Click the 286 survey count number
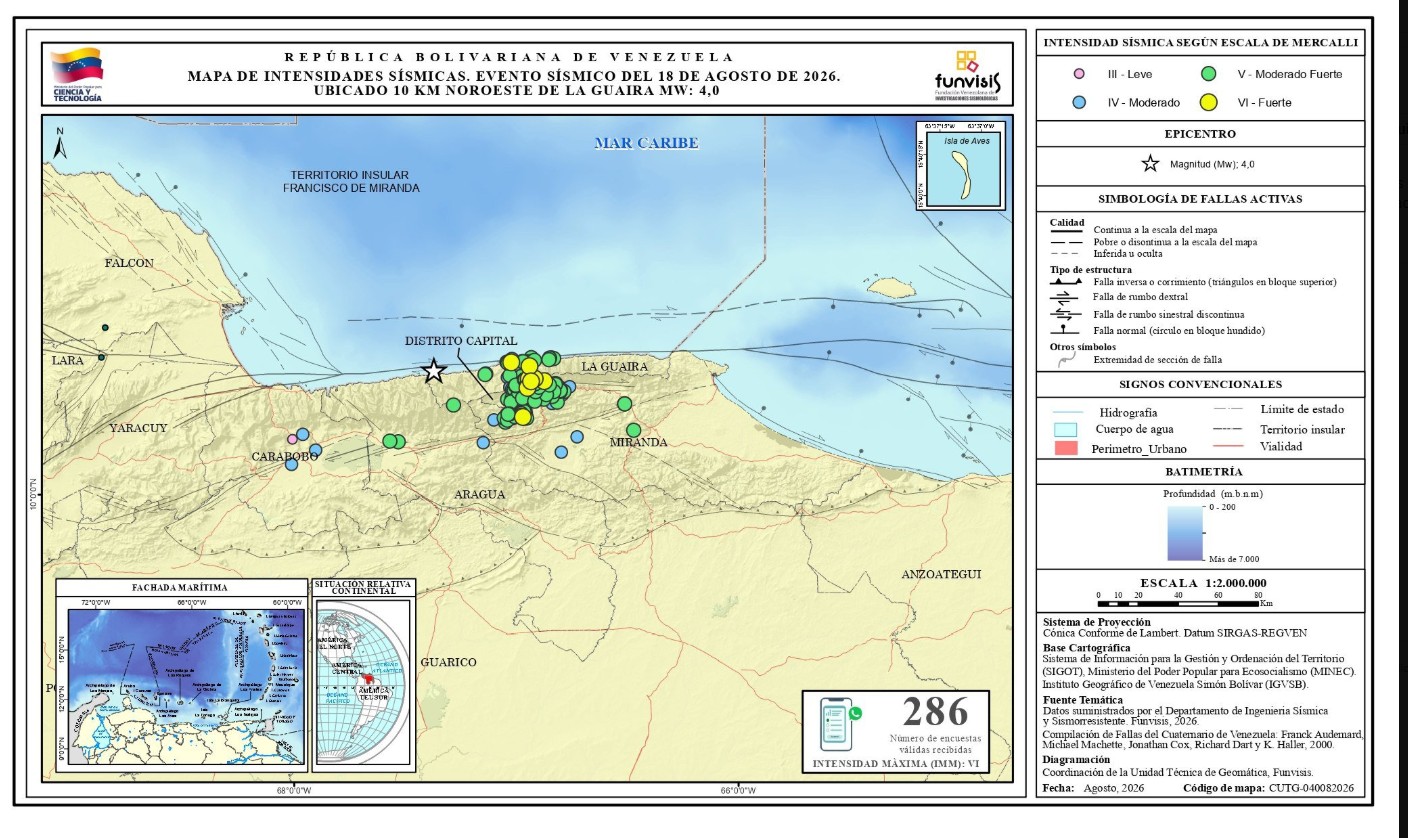The image size is (1408, 838). coord(936,712)
